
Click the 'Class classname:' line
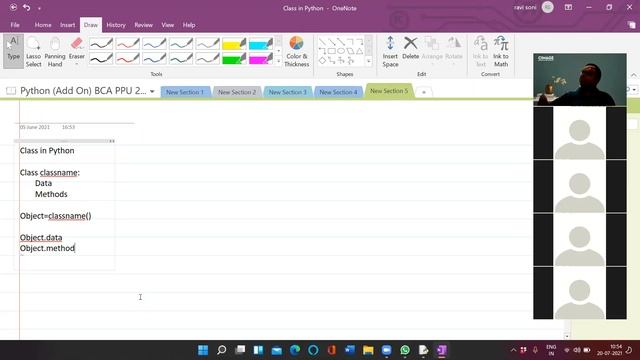coord(50,173)
